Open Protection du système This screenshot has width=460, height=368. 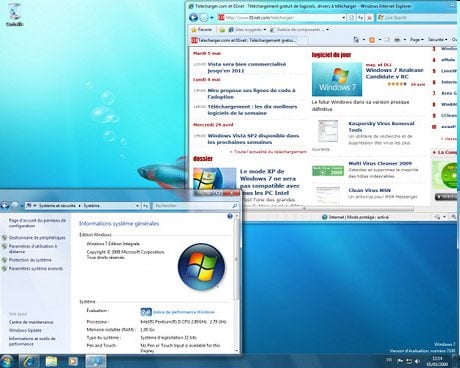point(30,260)
